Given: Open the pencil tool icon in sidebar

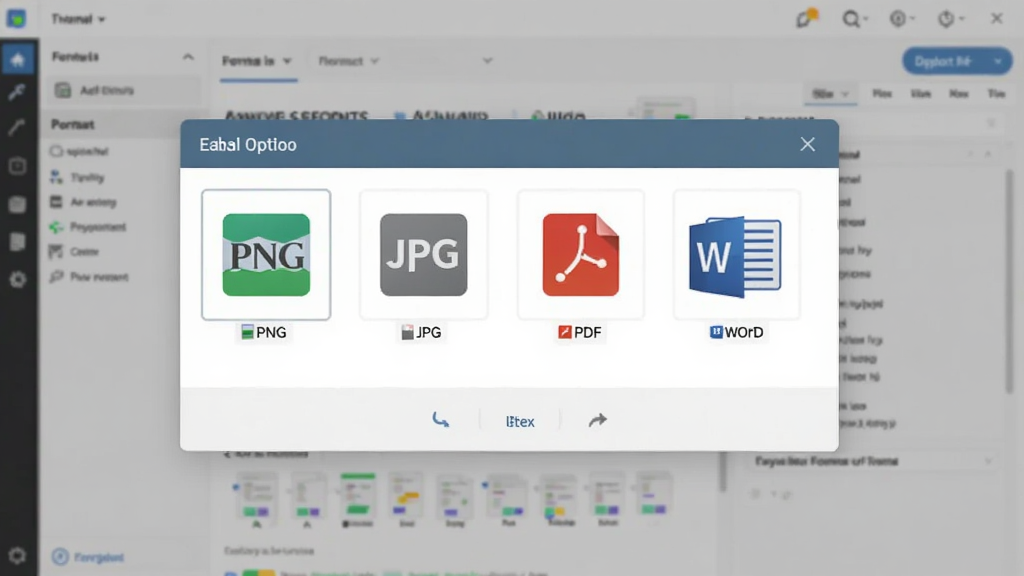Looking at the screenshot, I should point(17,127).
